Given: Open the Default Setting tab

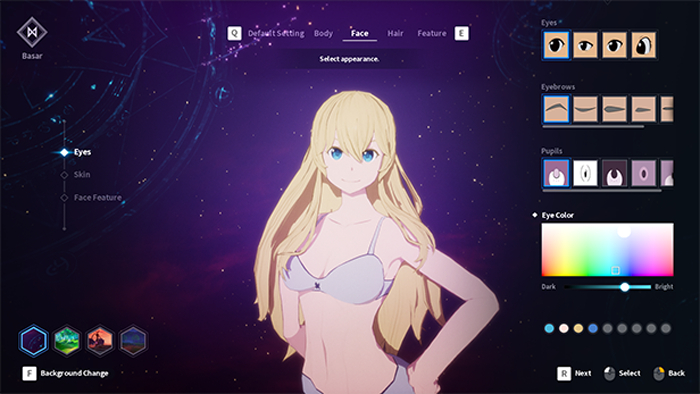Looking at the screenshot, I should click(276, 33).
